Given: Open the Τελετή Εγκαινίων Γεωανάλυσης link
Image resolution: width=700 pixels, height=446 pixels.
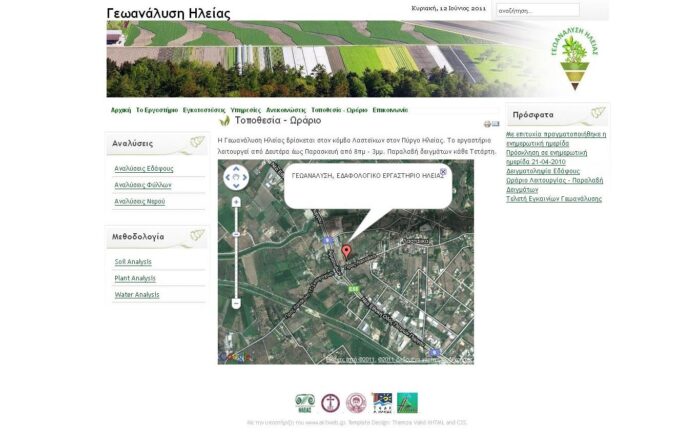Looking at the screenshot, I should [554, 199].
